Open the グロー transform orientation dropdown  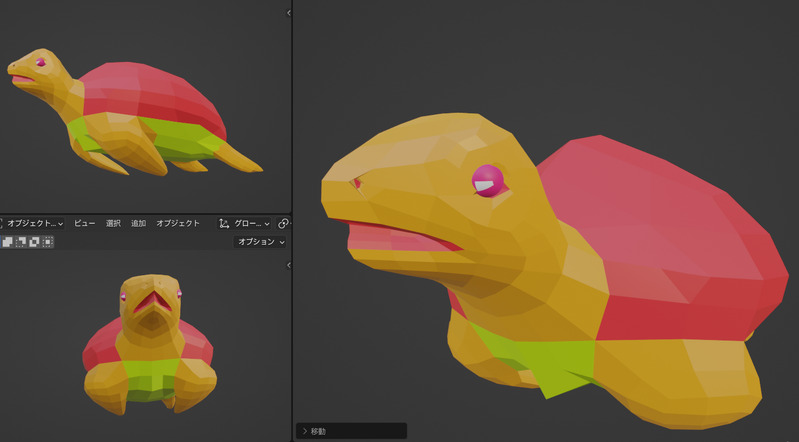[x=245, y=223]
